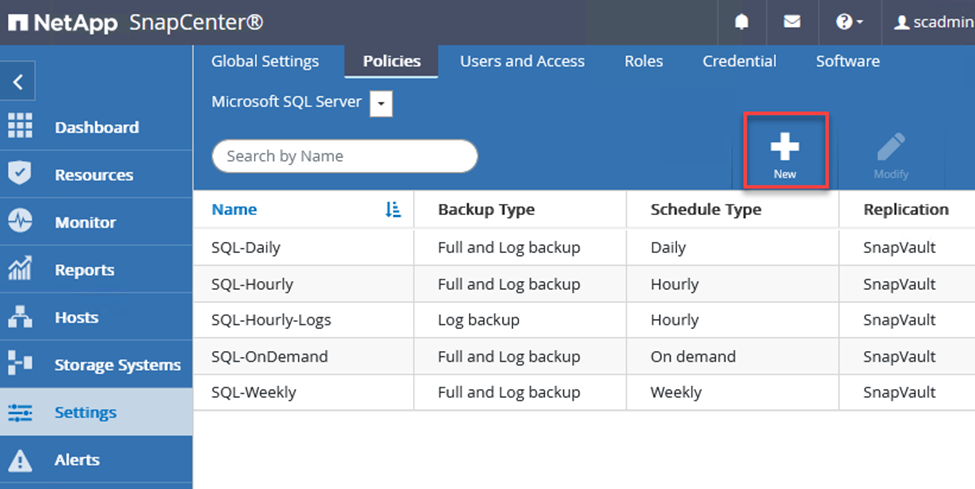Viewport: 975px width, 489px height.
Task: Open the Monitor heartbeat icon
Action: (x=20, y=222)
